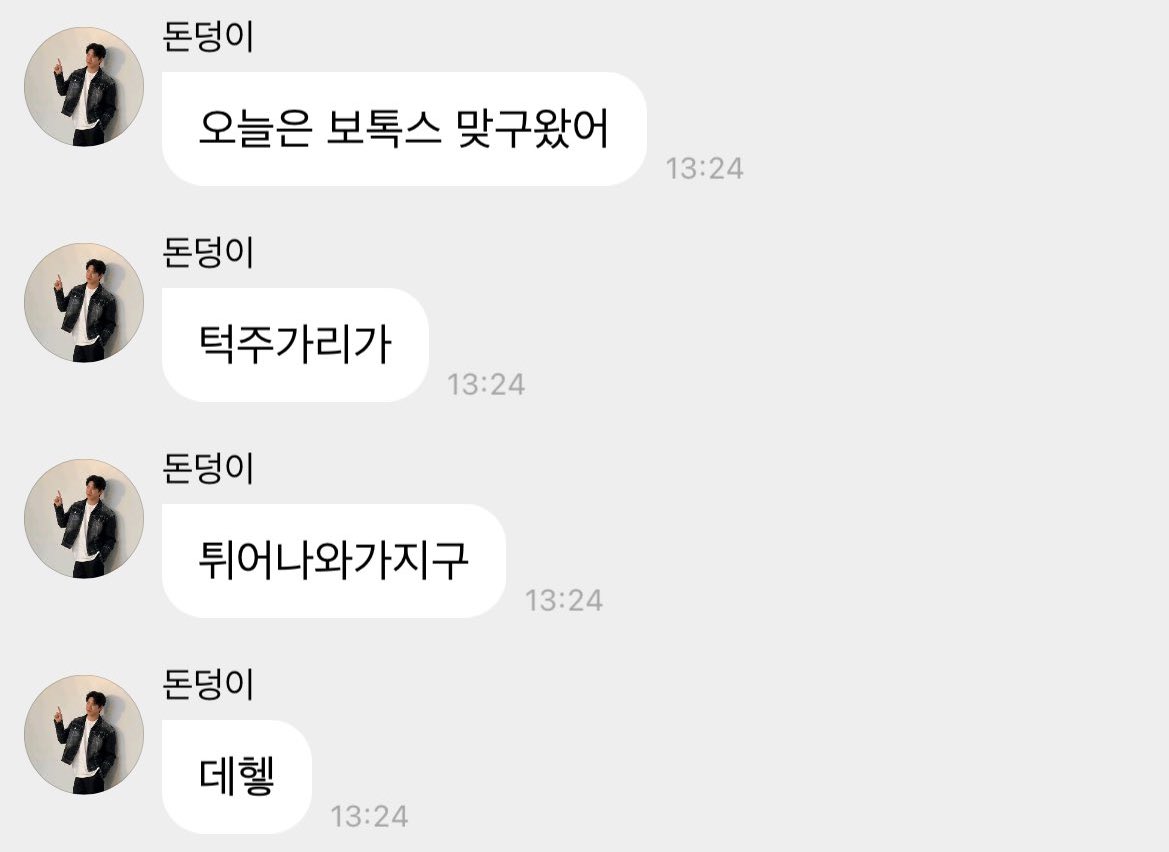Tap the '데헿' message bubble

click(x=236, y=777)
